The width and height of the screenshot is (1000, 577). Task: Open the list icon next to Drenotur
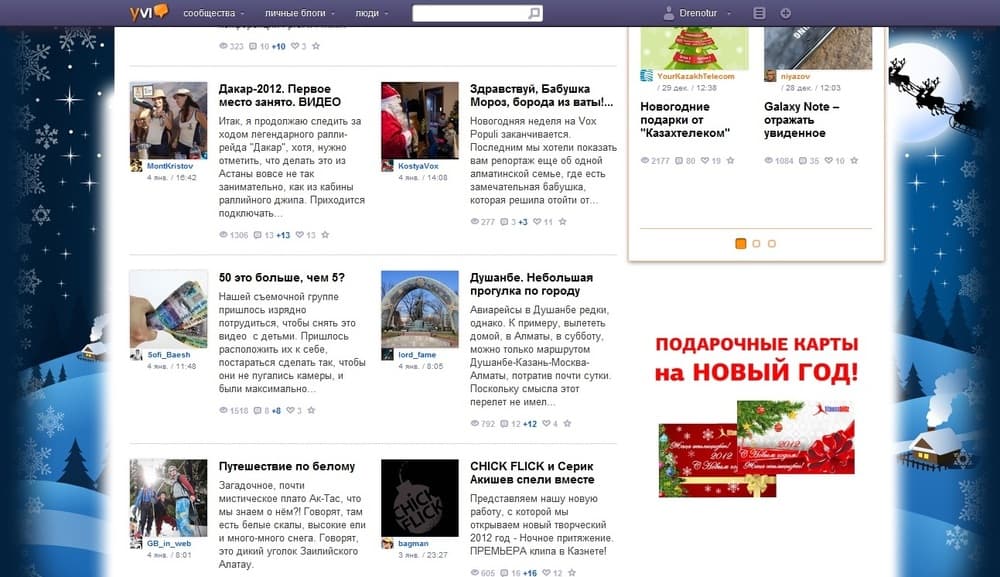[759, 13]
